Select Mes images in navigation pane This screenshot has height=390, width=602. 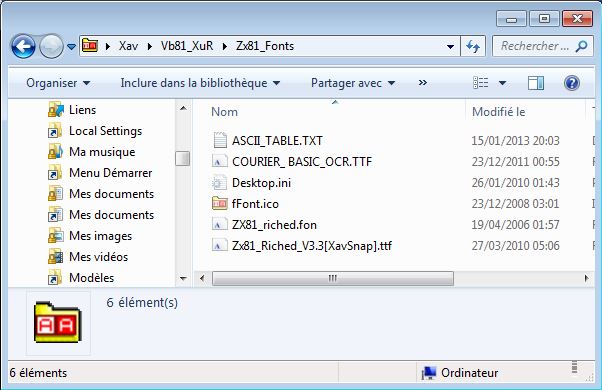[100, 236]
